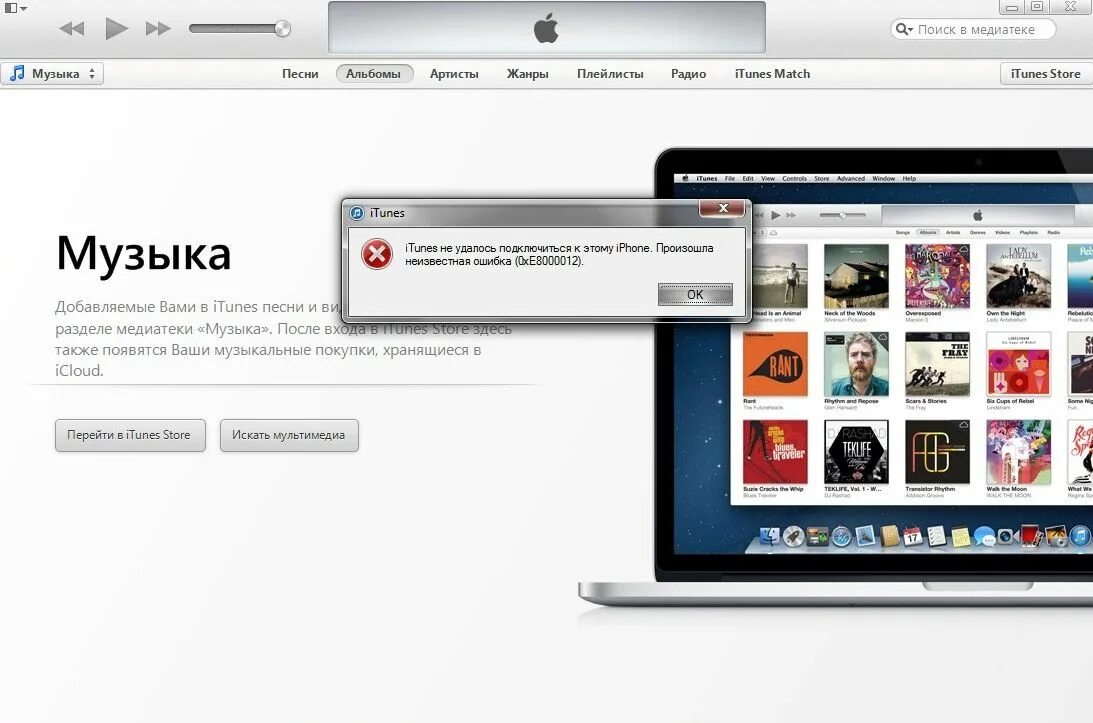Click the Finder icon in the MacBook dock
1093x723 pixels.
(770, 536)
